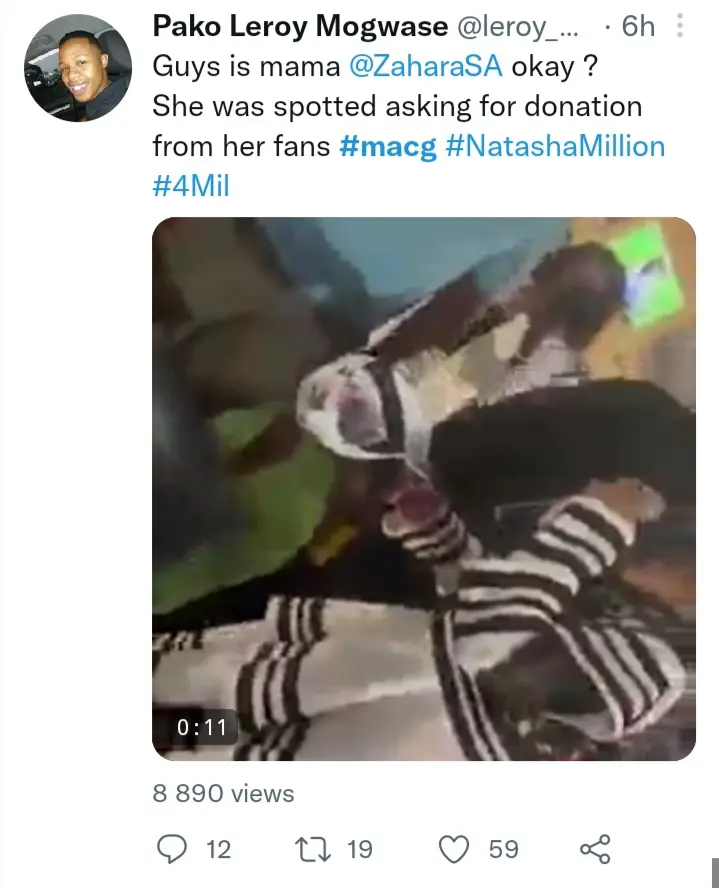Open the tweet's three-dot more options menu
This screenshot has width=719, height=888.
pos(679,26)
